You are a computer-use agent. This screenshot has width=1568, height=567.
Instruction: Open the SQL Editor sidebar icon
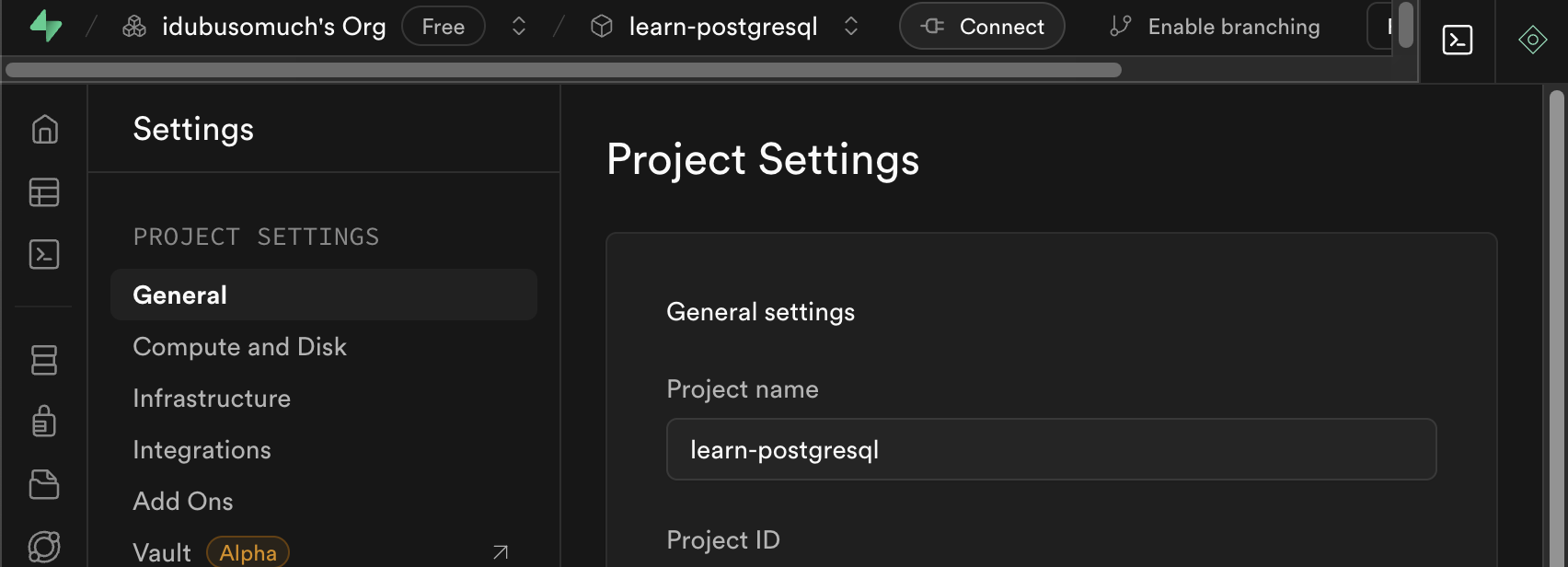[44, 254]
